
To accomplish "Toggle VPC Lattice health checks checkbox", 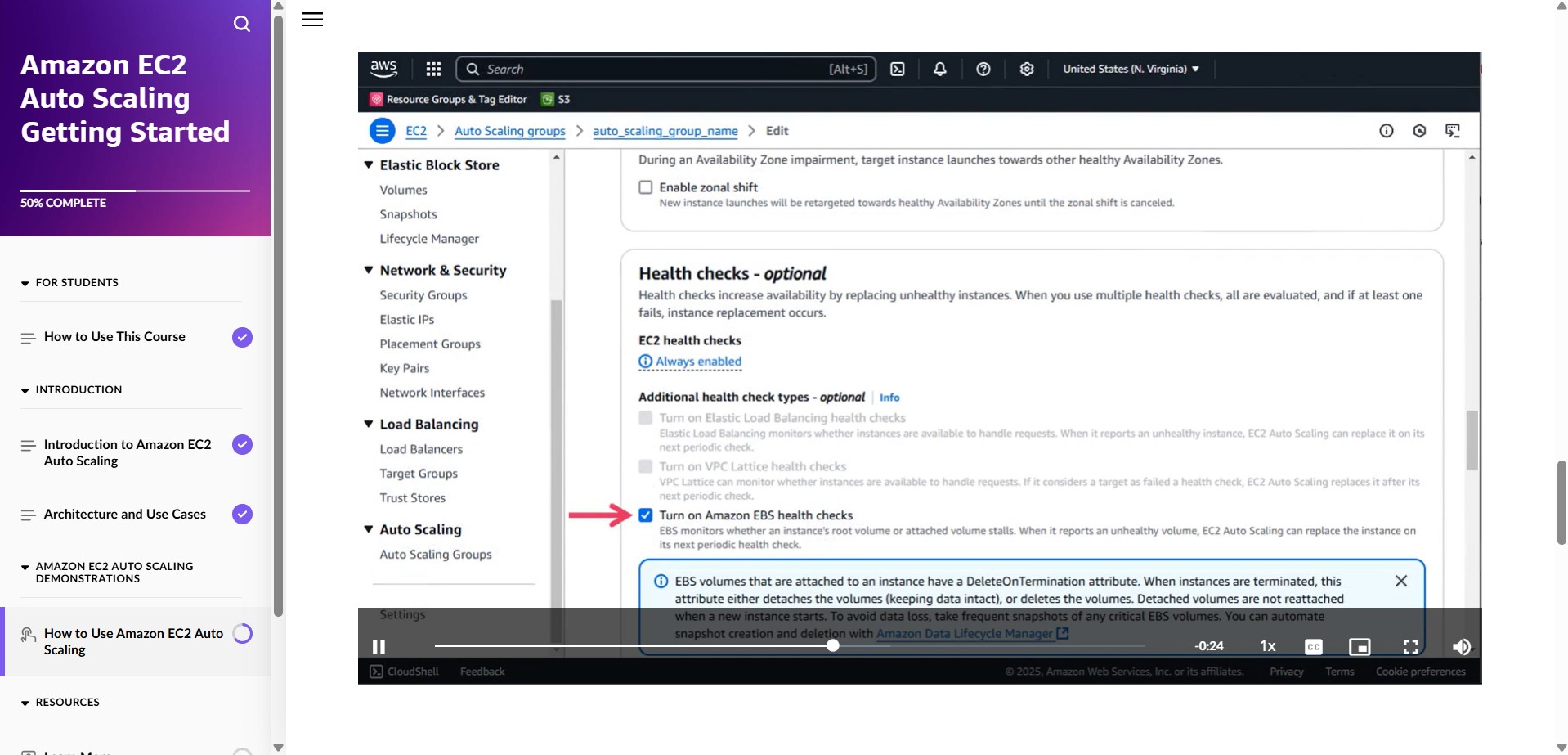I will [646, 466].
